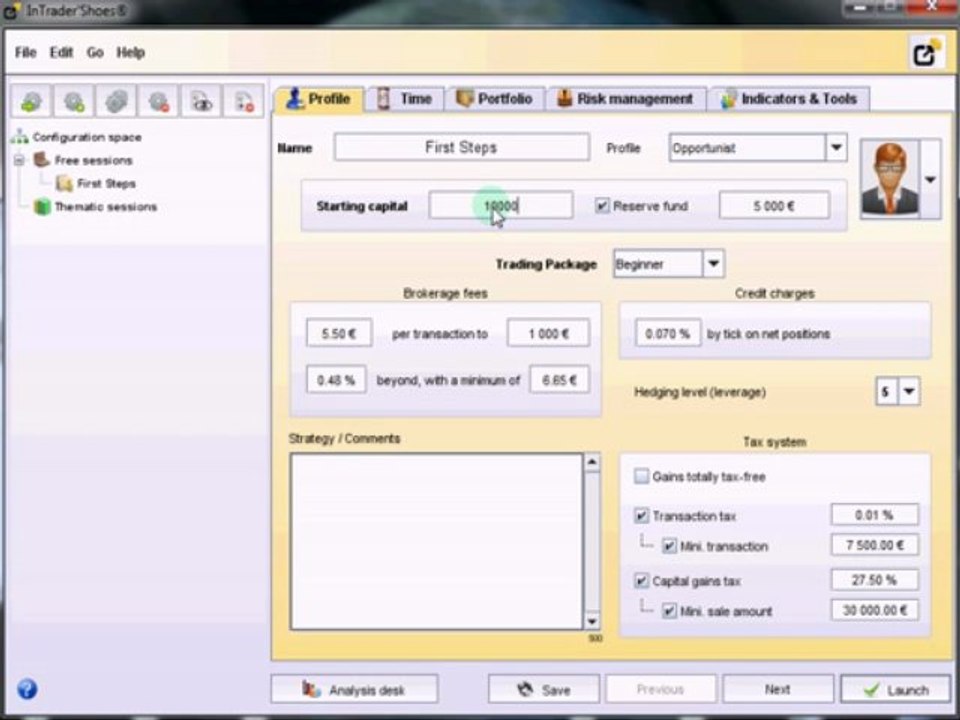Click the Name field showing First Steps
960x720 pixels.
(x=462, y=148)
